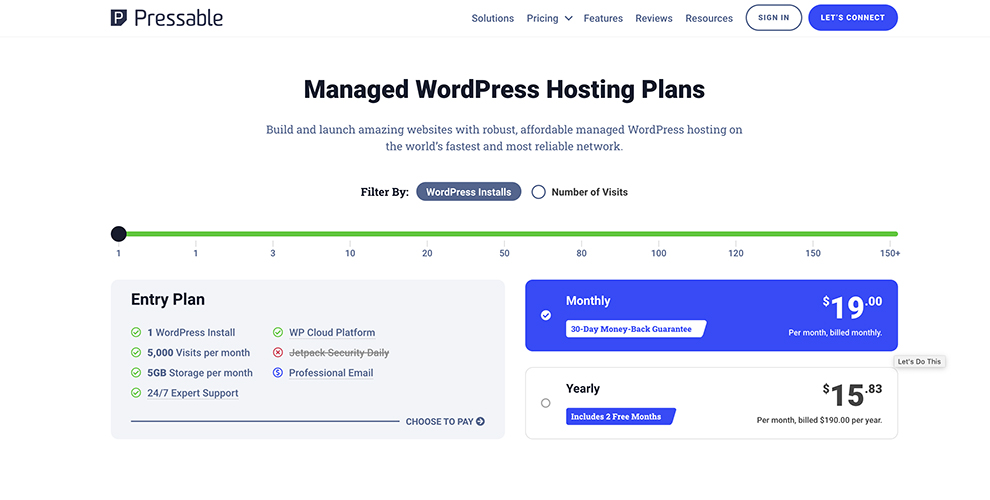The height and width of the screenshot is (500, 990).
Task: Click the green check beside 1 WordPress Install
Action: [136, 332]
